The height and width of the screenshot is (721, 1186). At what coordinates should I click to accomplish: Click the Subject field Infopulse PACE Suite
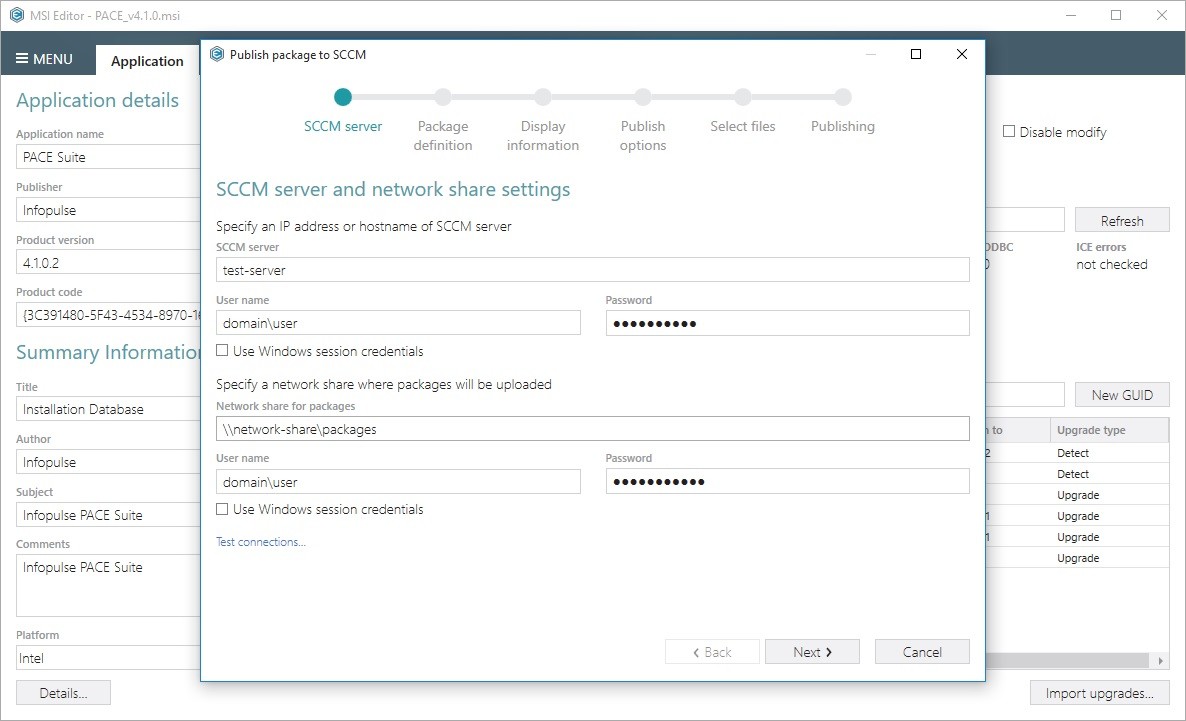click(x=108, y=514)
